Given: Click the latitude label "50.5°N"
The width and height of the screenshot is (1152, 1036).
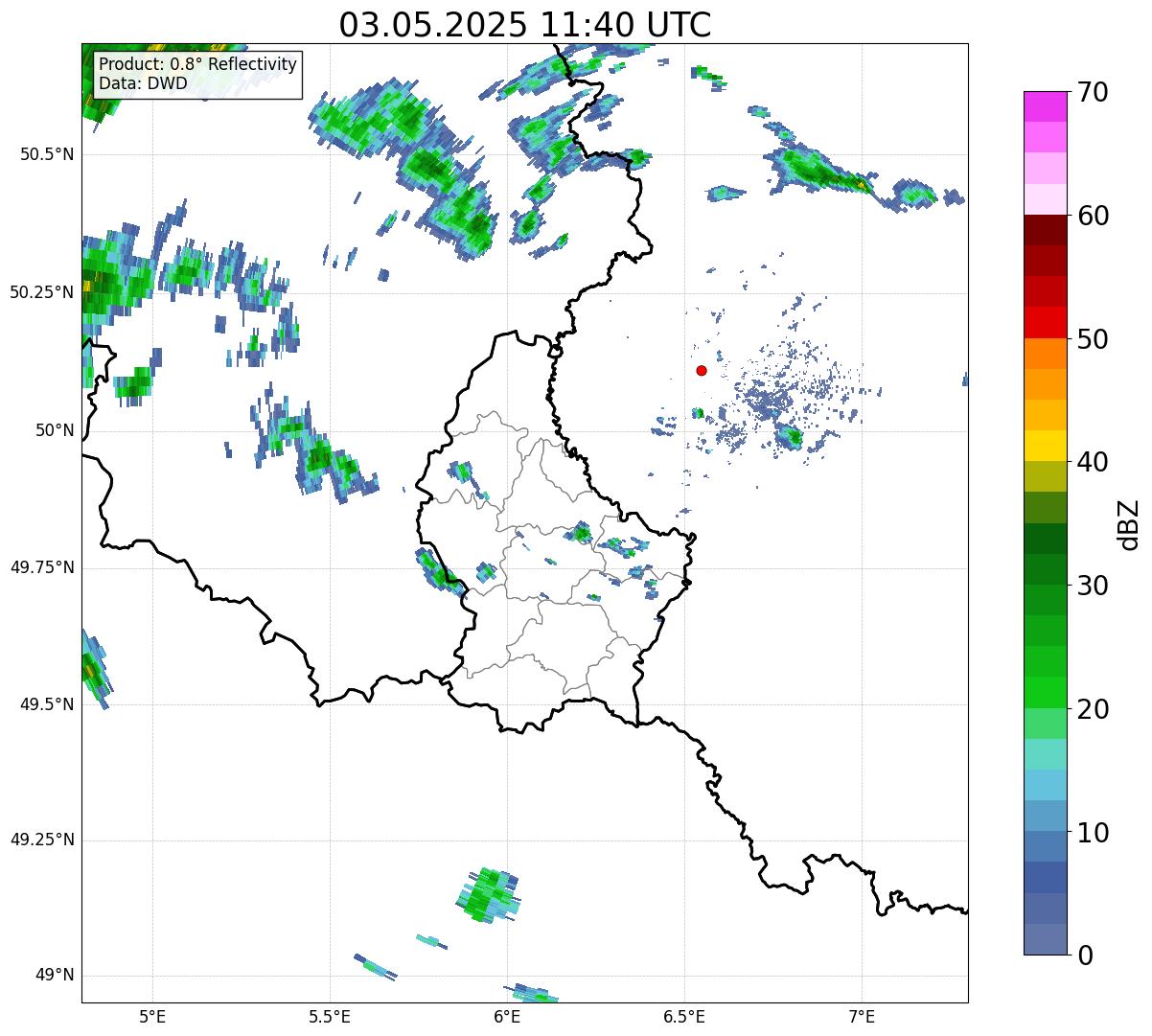Looking at the screenshot, I should click(x=47, y=154).
